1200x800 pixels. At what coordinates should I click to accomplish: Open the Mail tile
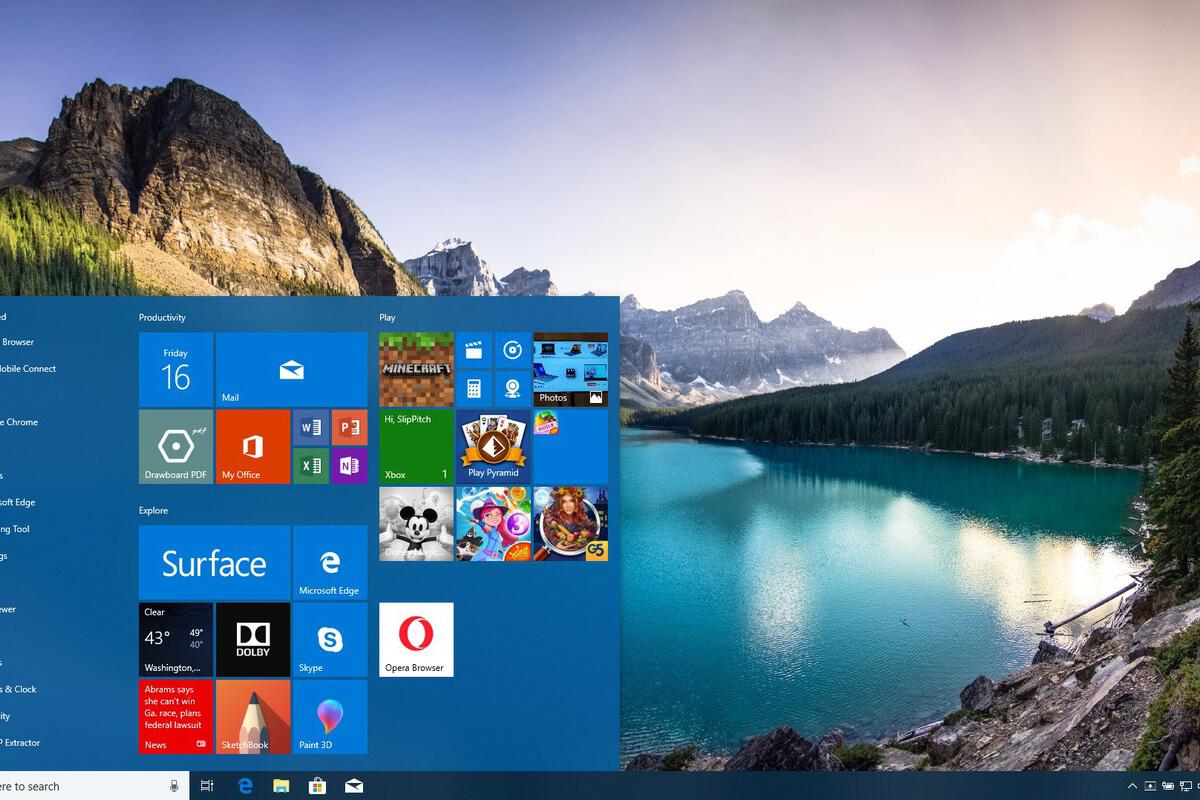291,370
